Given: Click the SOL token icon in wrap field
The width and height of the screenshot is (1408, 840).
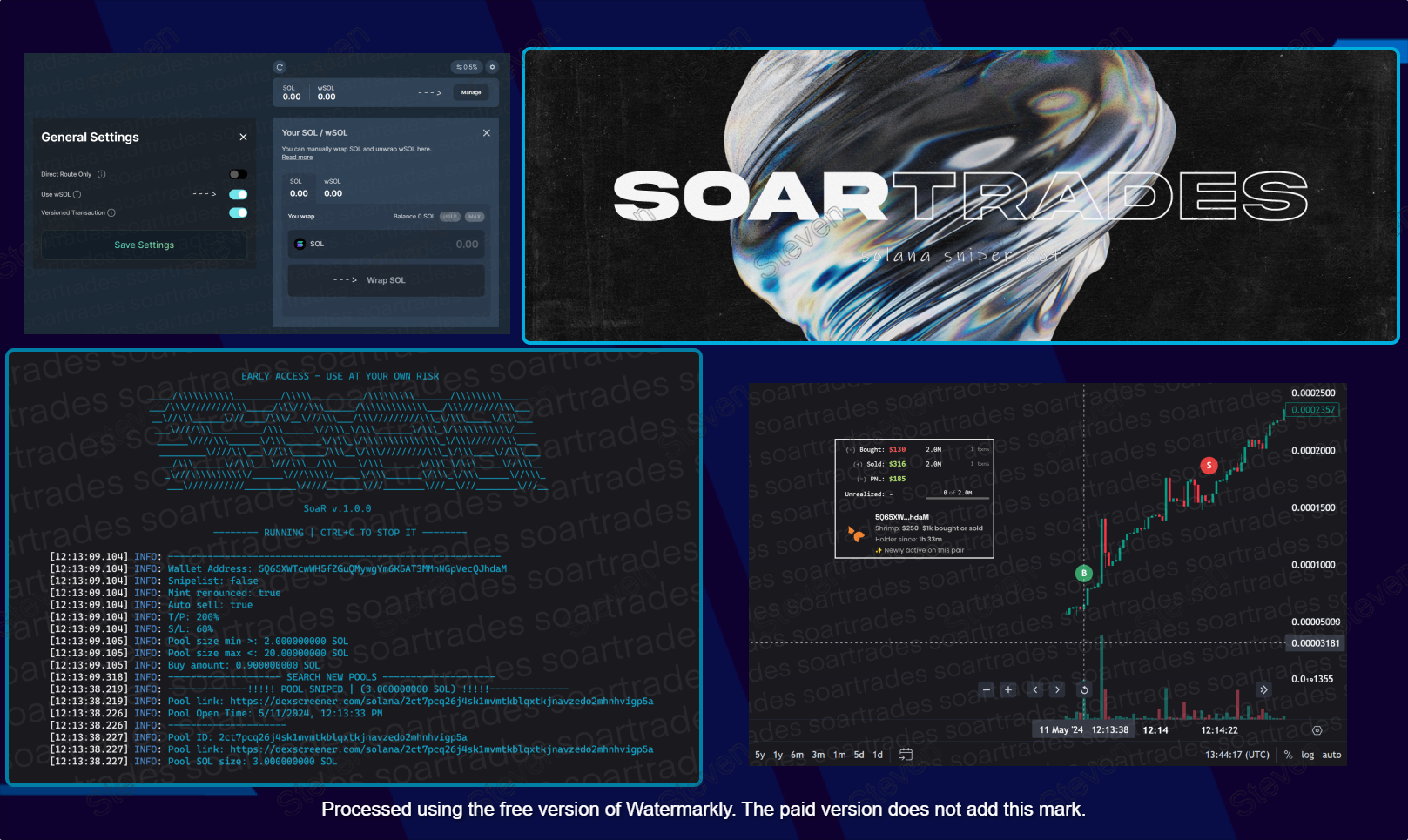Looking at the screenshot, I should [x=300, y=244].
